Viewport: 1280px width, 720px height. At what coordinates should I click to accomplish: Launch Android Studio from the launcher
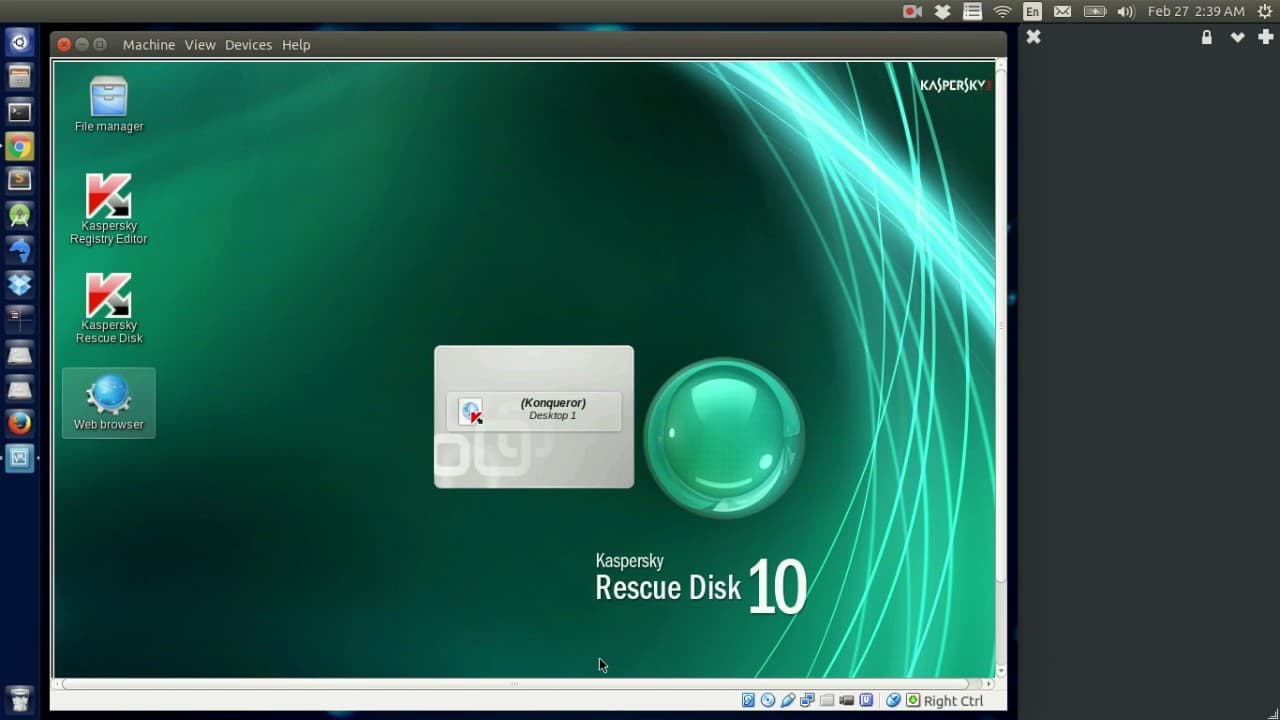click(x=20, y=215)
